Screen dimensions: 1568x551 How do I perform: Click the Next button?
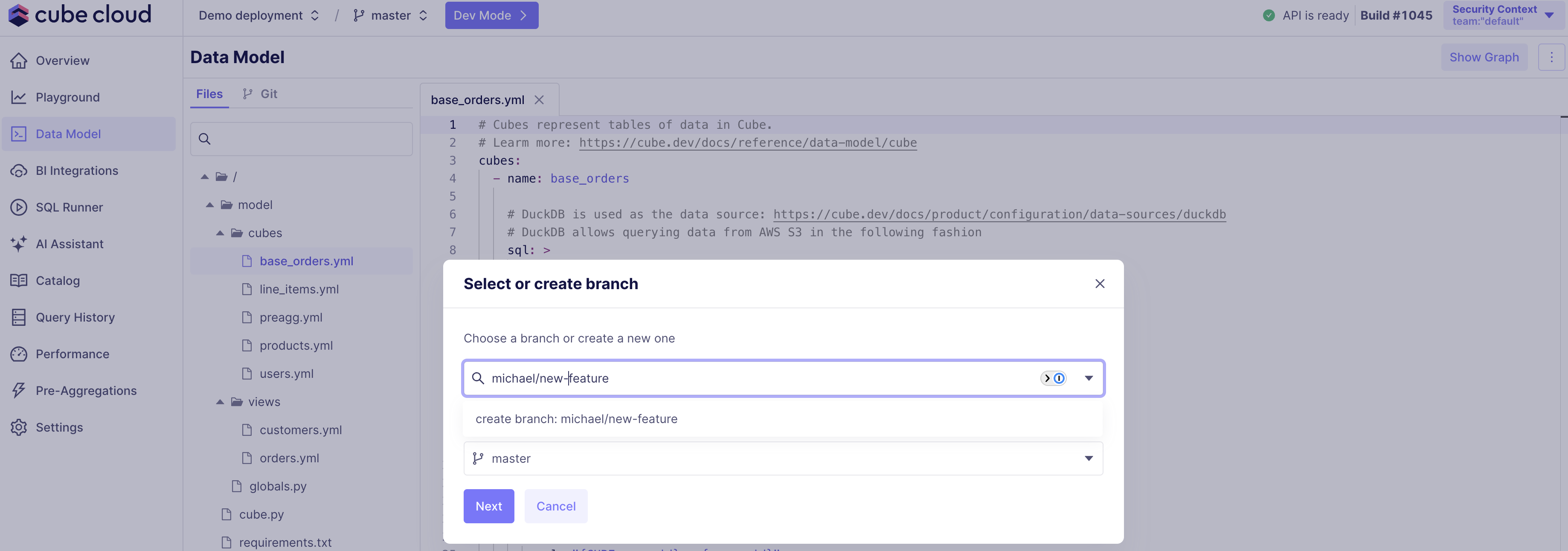click(x=488, y=506)
